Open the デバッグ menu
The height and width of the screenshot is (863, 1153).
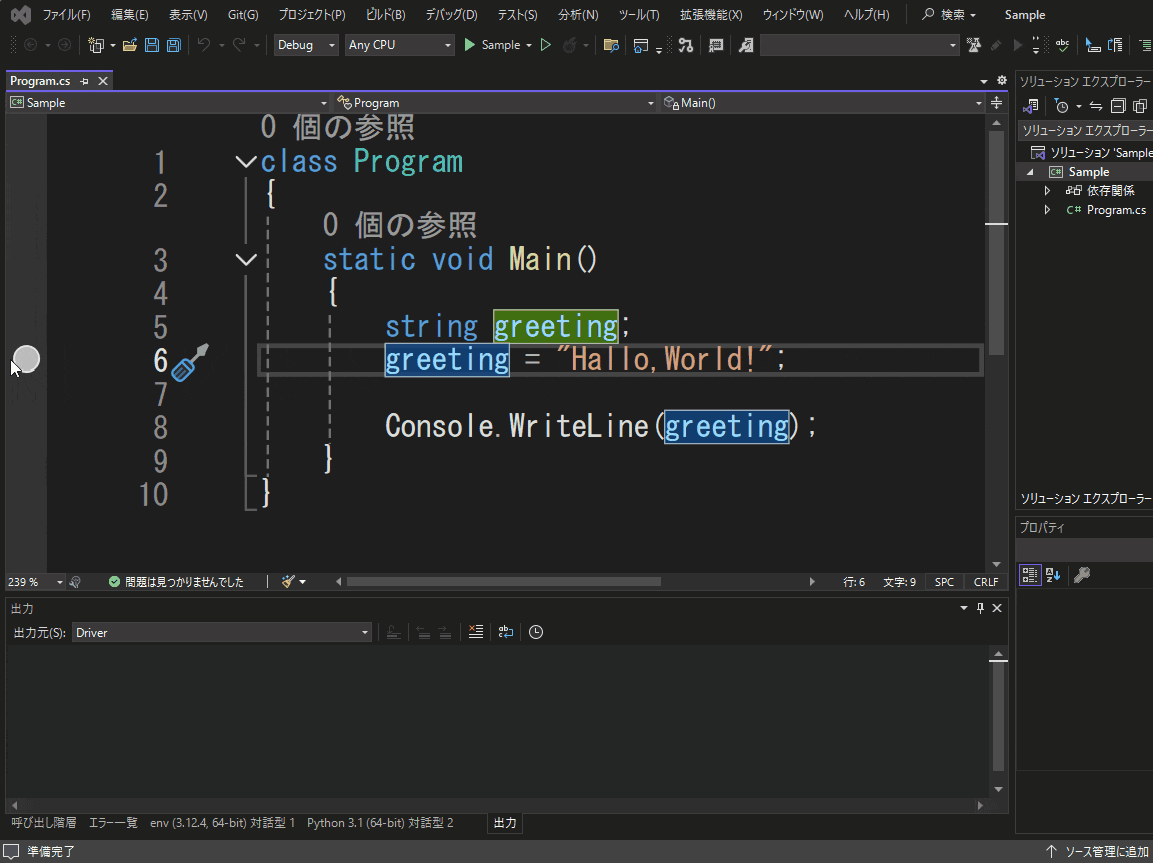[x=450, y=14]
